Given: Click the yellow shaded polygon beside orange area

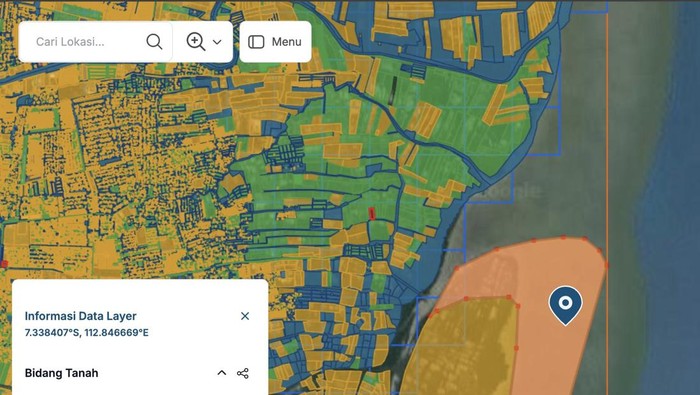Looking at the screenshot, I should 464,348.
